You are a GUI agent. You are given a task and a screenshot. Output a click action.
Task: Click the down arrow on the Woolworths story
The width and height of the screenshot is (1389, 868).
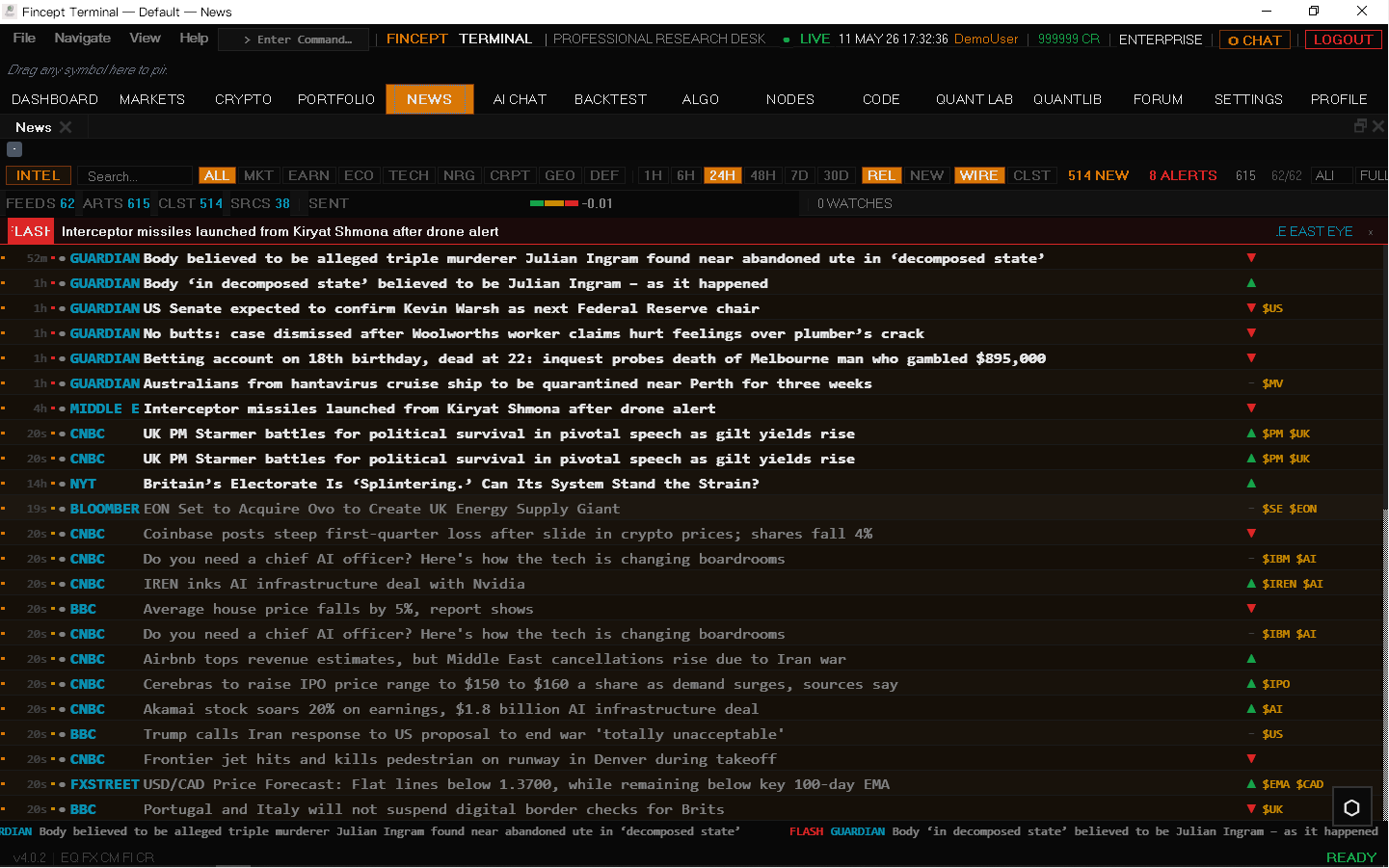click(1251, 332)
